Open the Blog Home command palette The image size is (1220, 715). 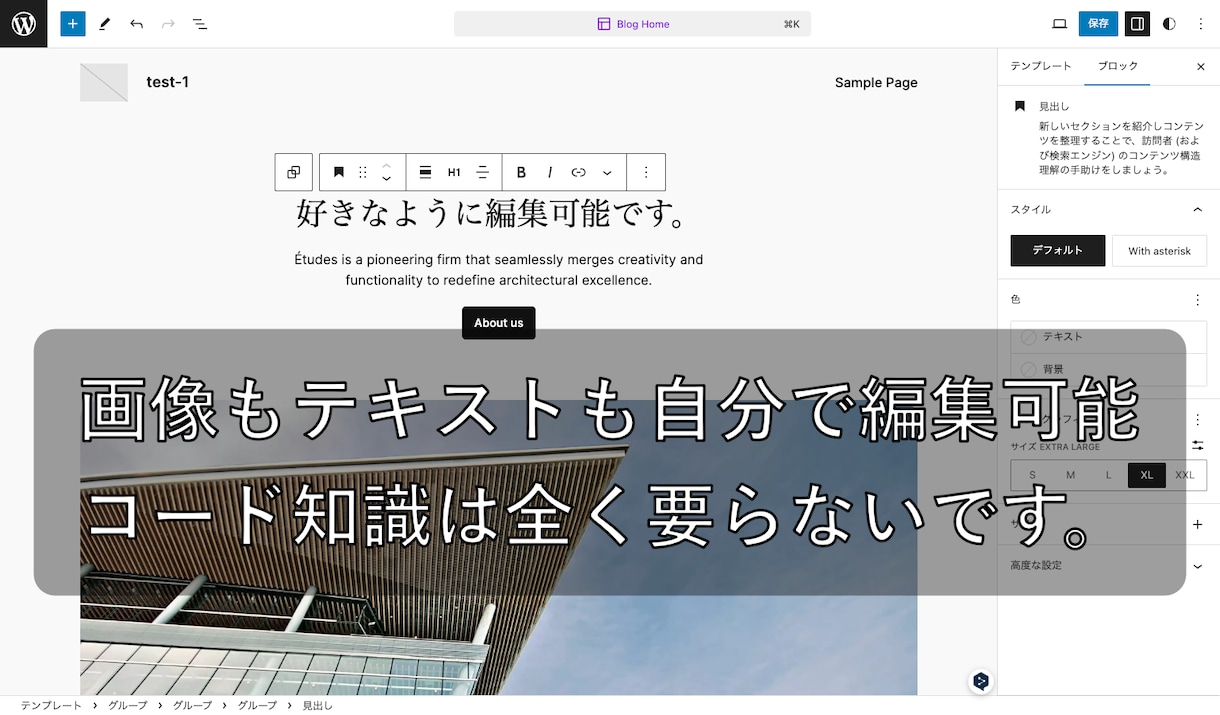coord(632,24)
